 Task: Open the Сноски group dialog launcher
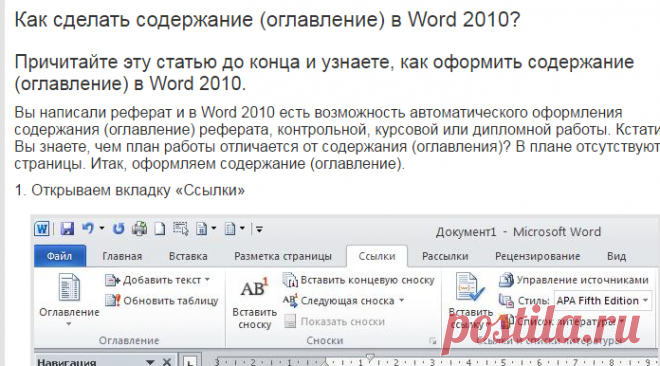pos(432,341)
